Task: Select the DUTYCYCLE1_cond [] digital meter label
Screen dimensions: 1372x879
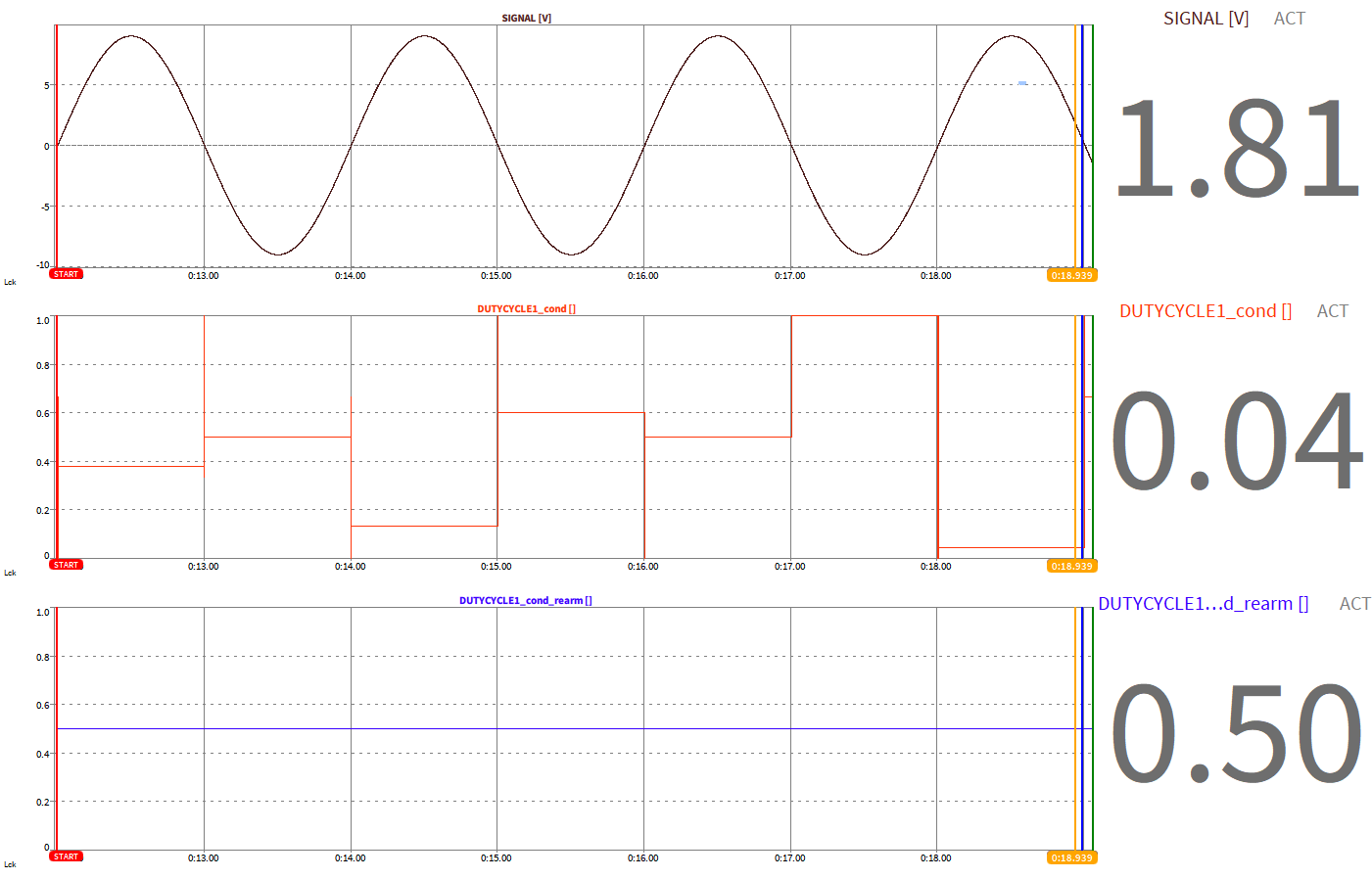Action: [1205, 311]
